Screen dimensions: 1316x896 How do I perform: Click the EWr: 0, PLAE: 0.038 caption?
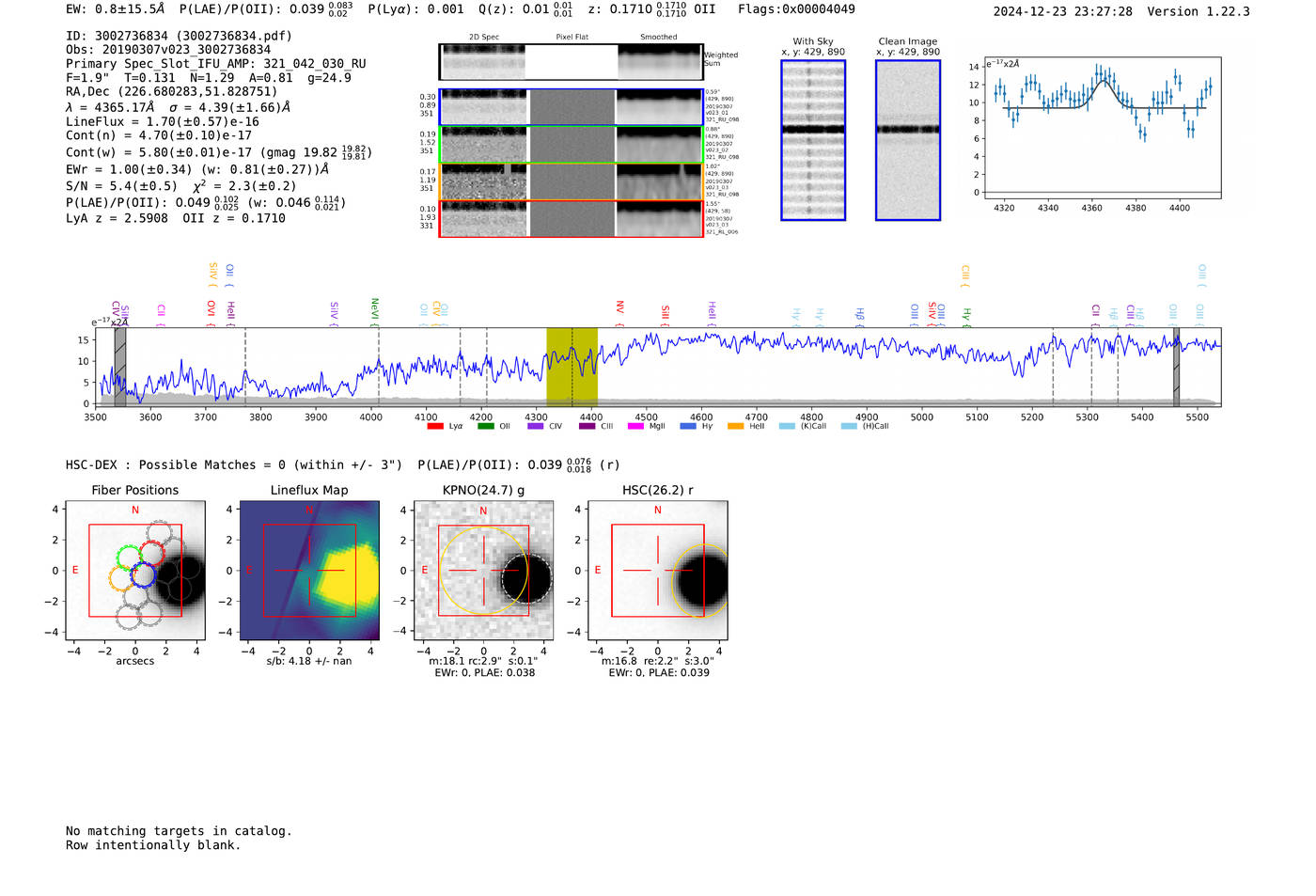tap(484, 672)
